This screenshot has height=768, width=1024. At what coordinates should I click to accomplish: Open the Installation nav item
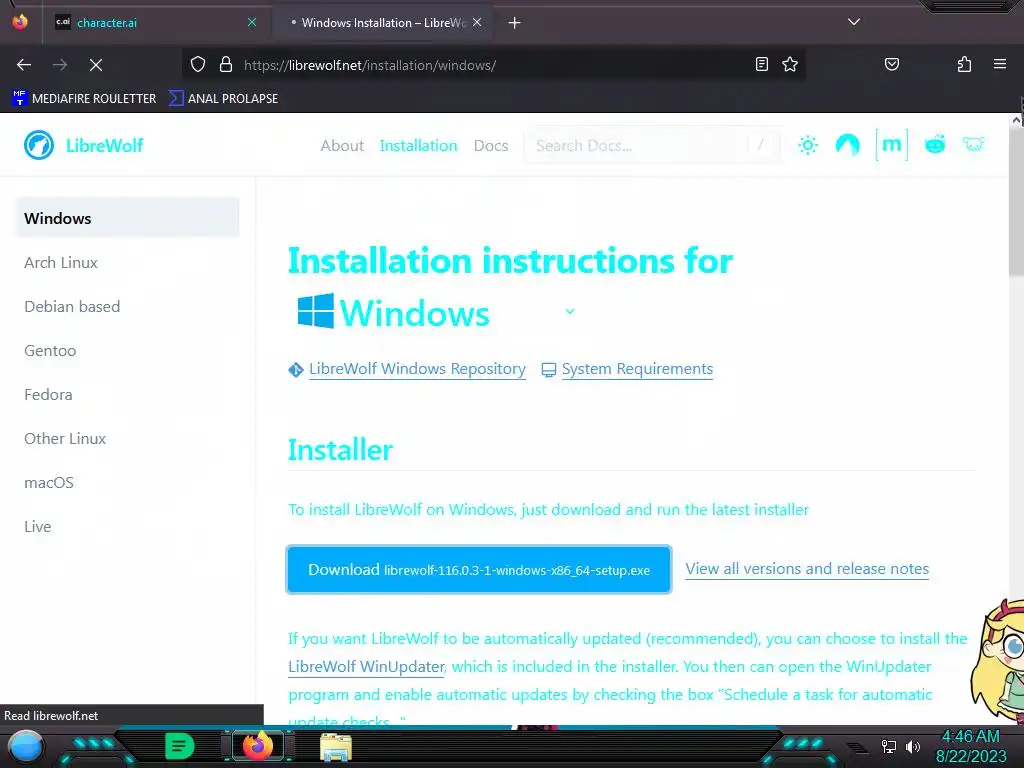419,146
